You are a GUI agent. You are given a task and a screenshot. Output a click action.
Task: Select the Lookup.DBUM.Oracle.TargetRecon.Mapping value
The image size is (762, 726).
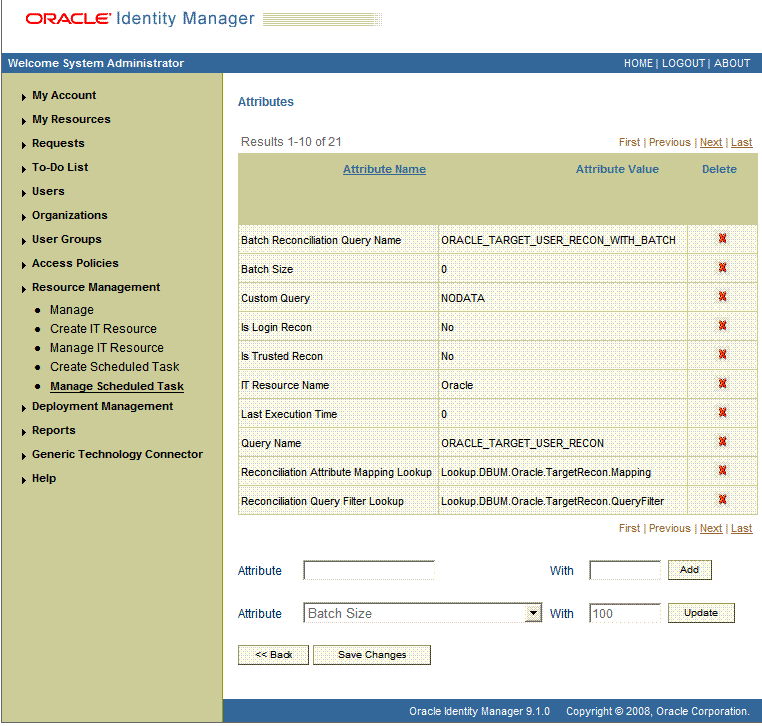(546, 472)
